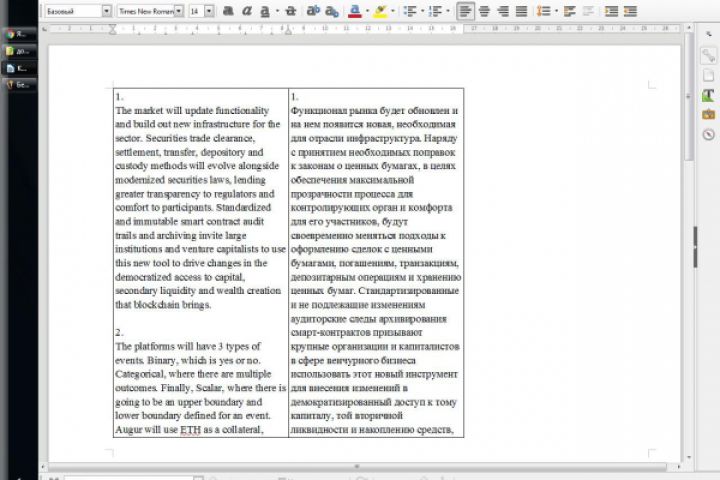Open fourth taskbar item 'Бе...'

point(20,85)
